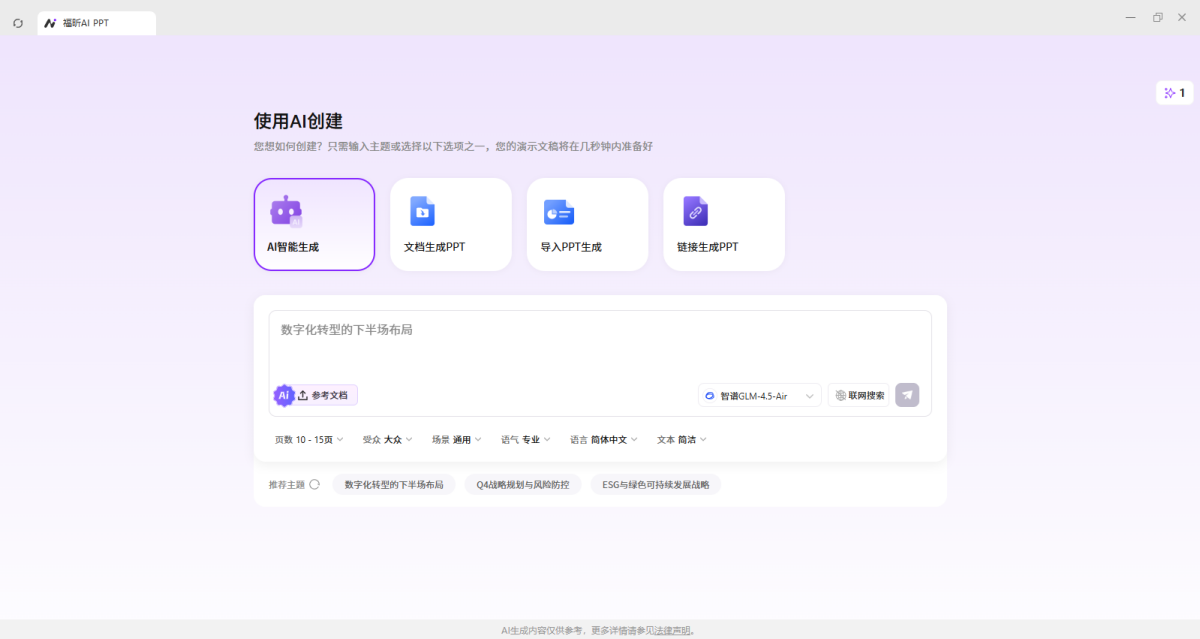Click into the topic input field
Screen dimensions: 1200x639
click(x=600, y=345)
